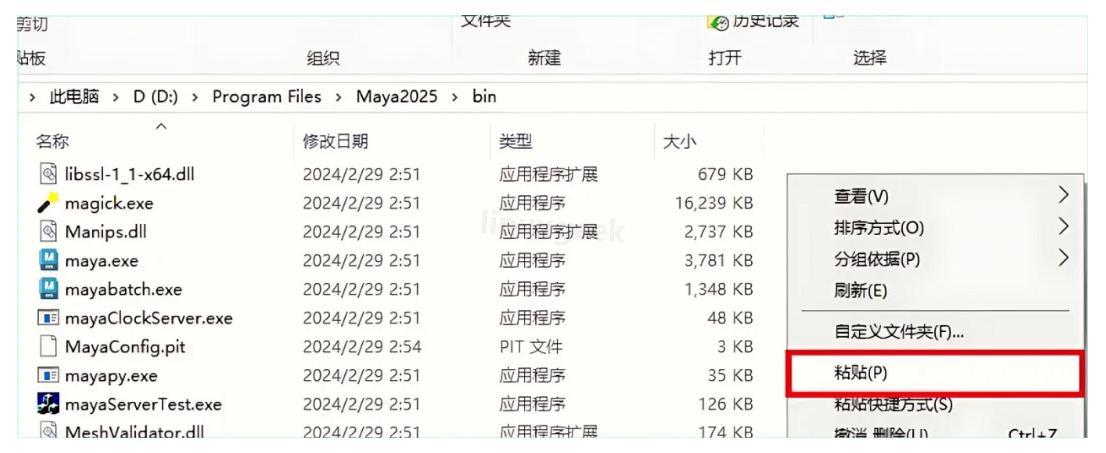Open the history records icon button
The height and width of the screenshot is (453, 1106).
(x=716, y=22)
